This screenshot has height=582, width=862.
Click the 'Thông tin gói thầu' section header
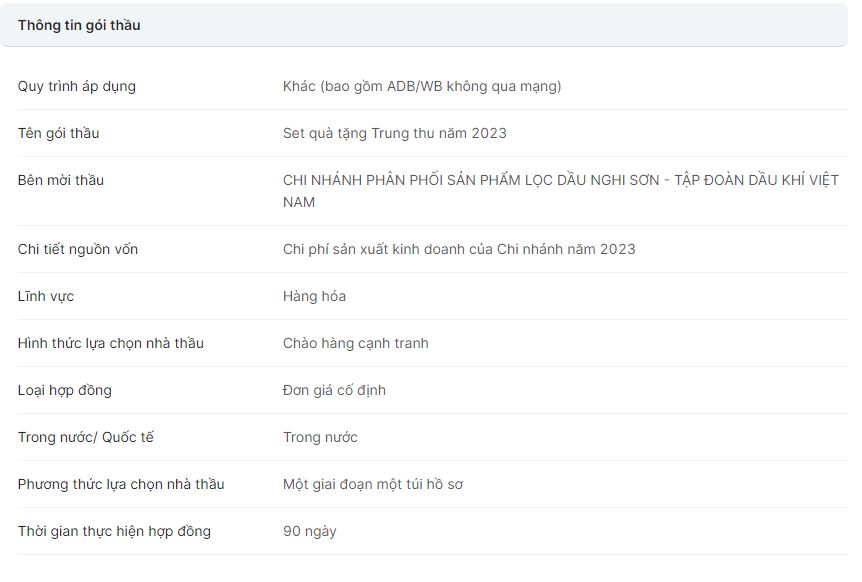coord(79,25)
